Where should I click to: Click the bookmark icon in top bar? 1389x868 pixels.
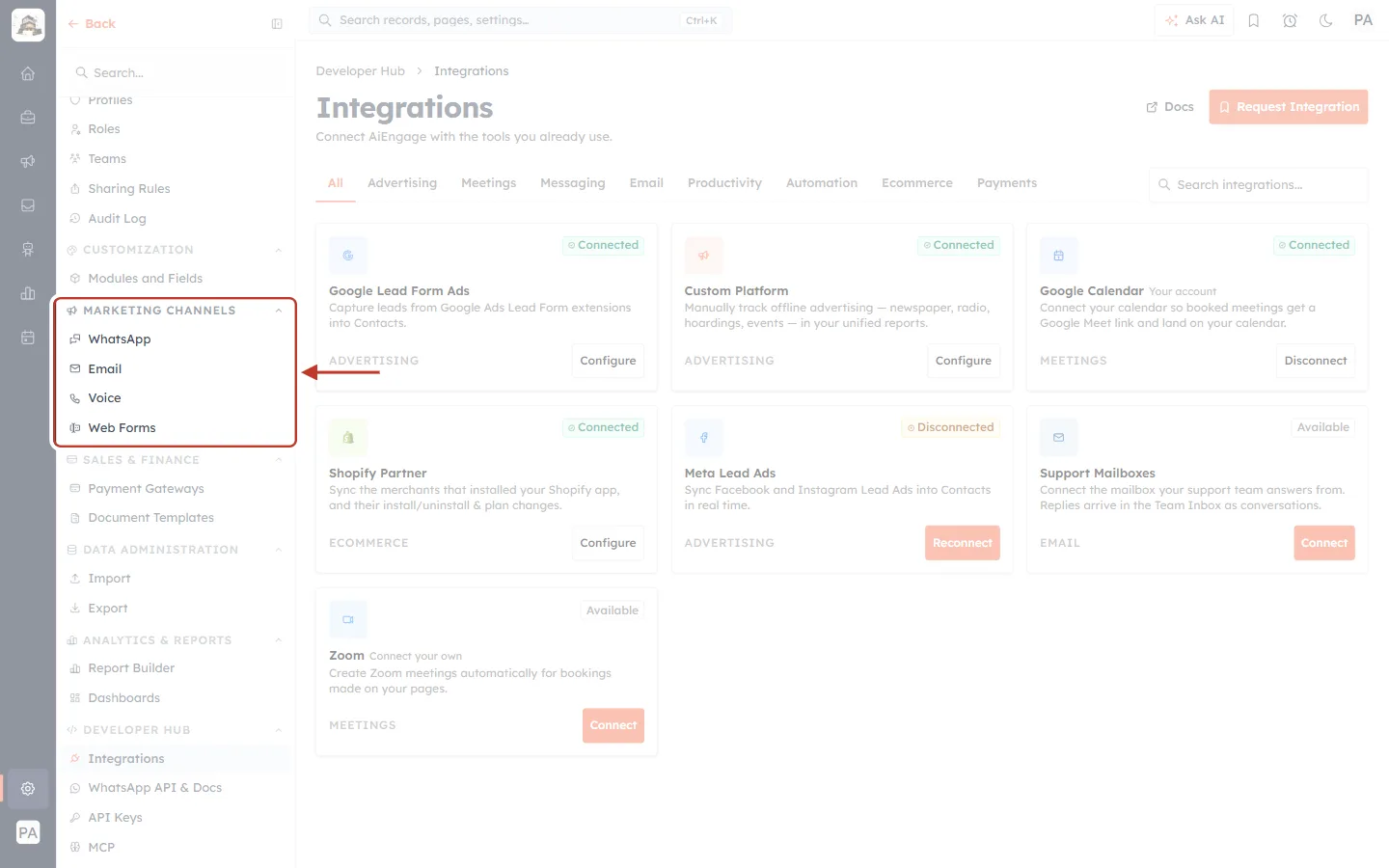pyautogui.click(x=1254, y=20)
